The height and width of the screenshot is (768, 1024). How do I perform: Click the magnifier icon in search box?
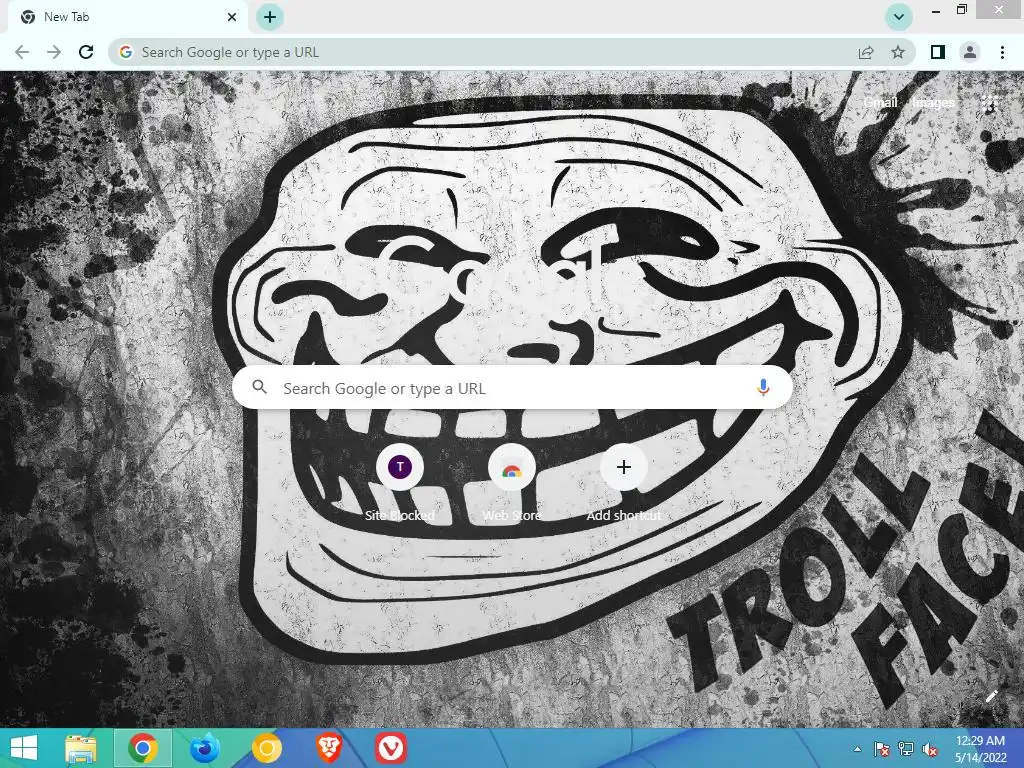click(x=260, y=387)
